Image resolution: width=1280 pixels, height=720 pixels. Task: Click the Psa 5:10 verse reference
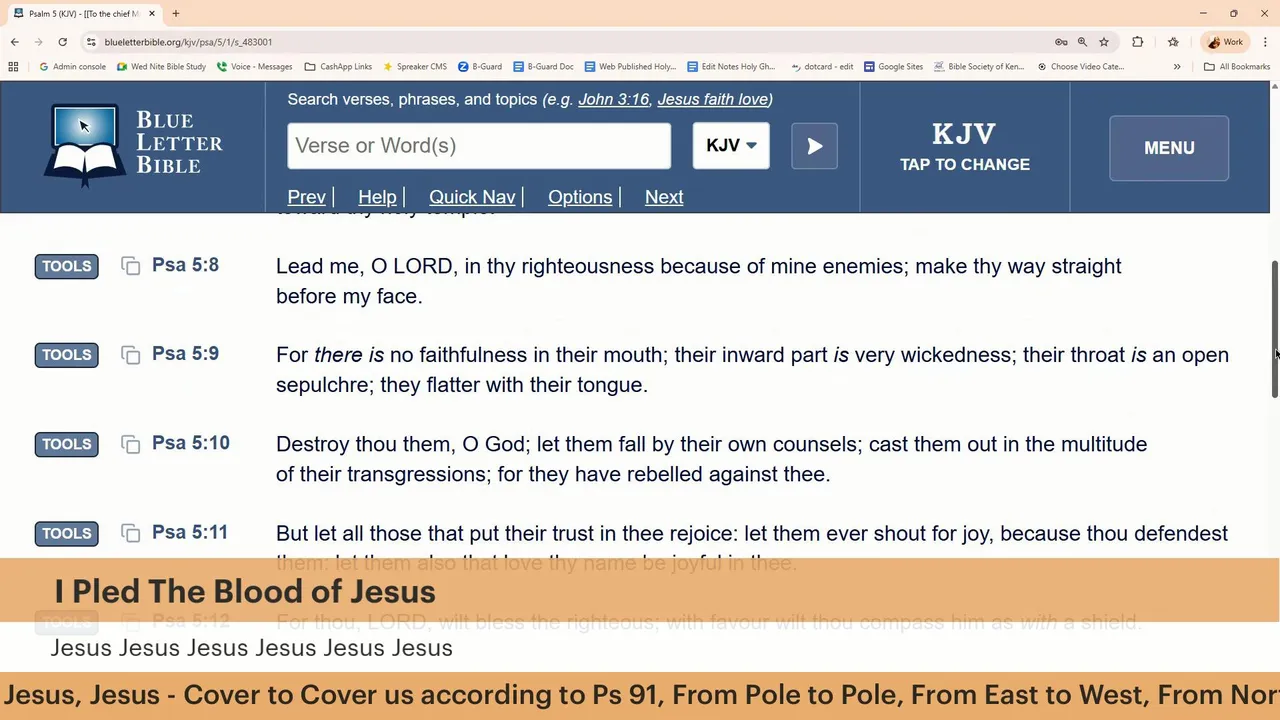click(191, 443)
